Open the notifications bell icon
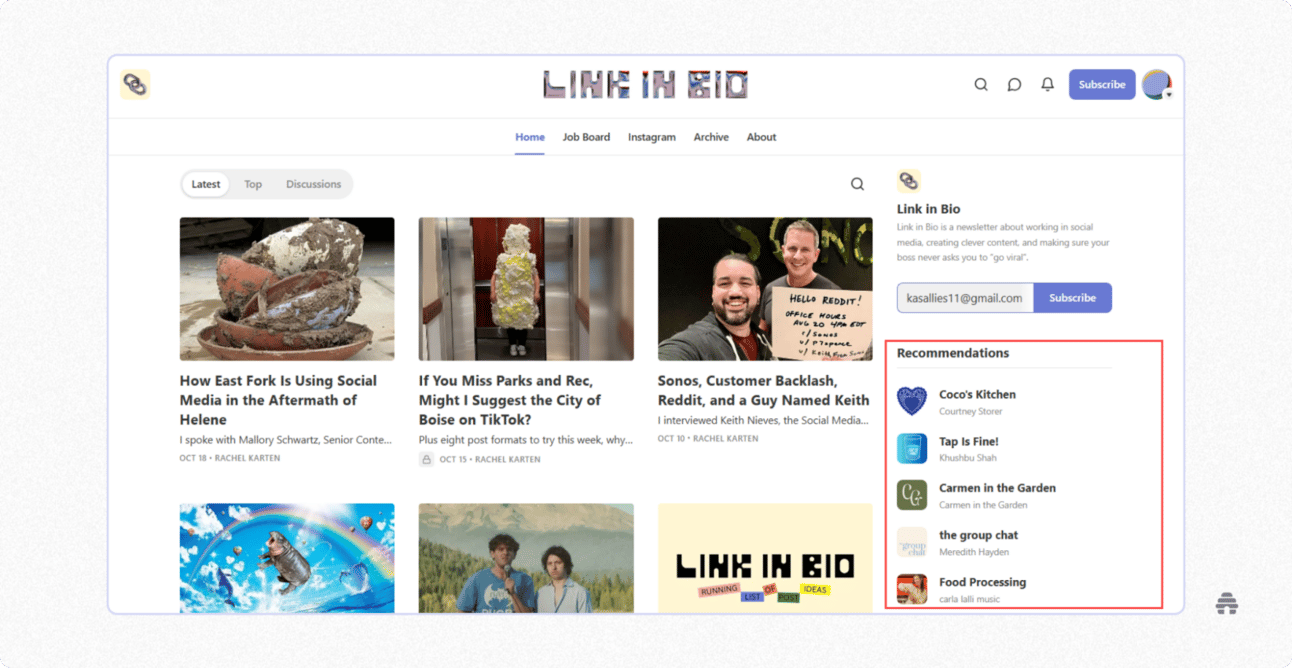Viewport: 1292px width, 668px height. click(1047, 84)
